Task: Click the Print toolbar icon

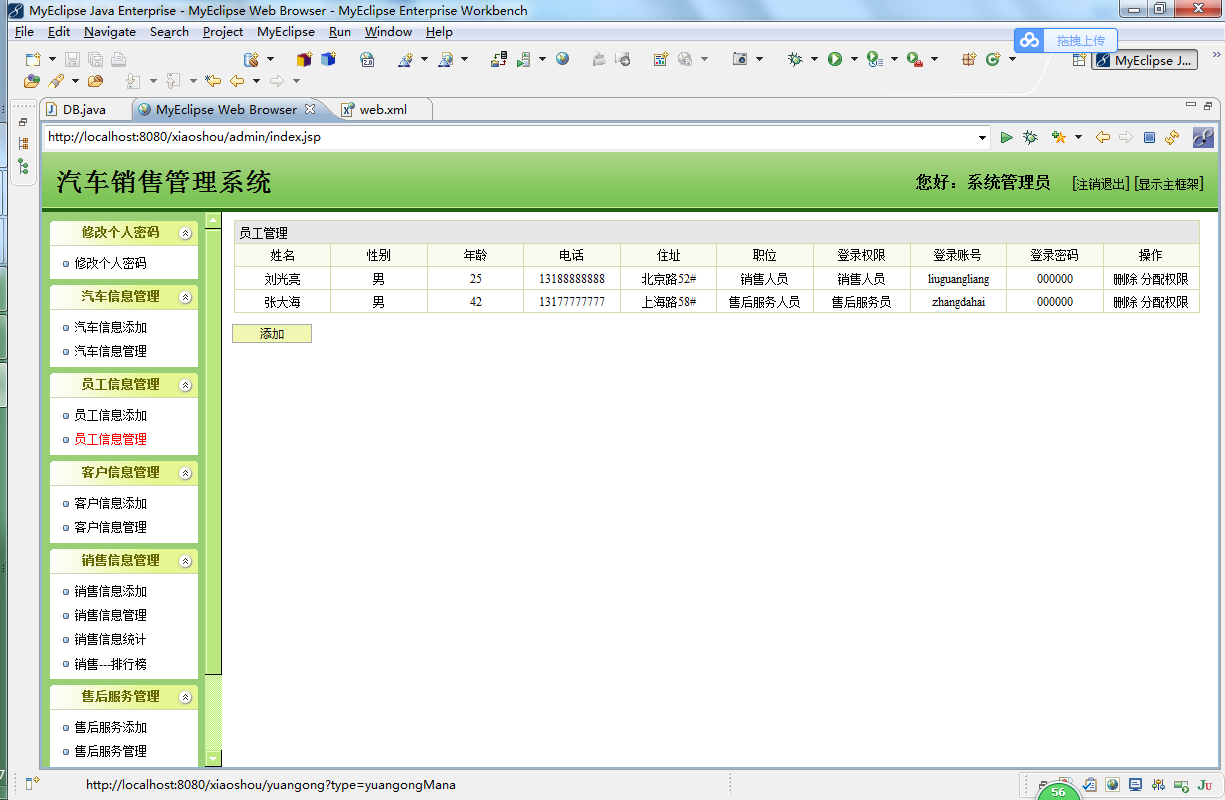Action: tap(118, 60)
